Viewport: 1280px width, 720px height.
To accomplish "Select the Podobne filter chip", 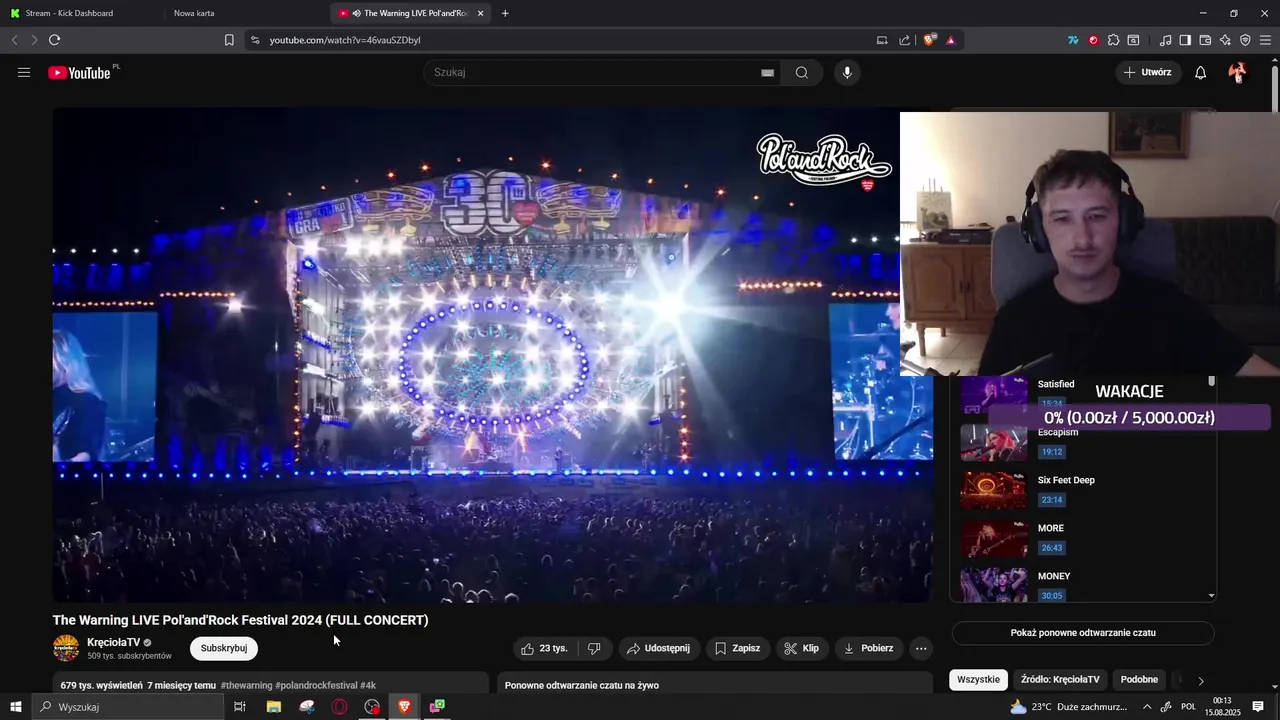I will point(1139,679).
